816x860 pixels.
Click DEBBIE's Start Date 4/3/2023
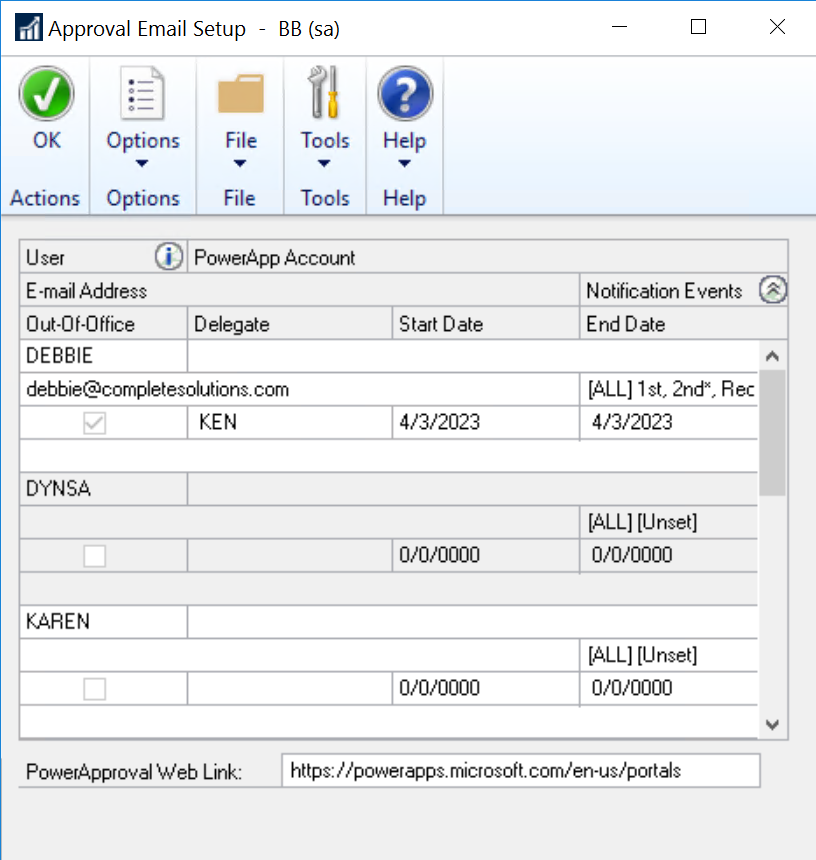(486, 422)
